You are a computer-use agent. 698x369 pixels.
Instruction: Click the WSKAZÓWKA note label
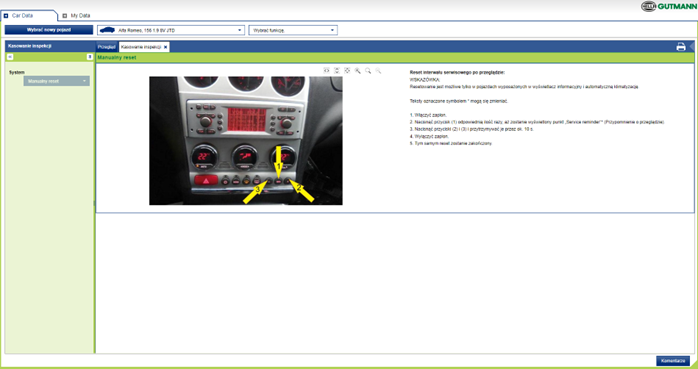(x=424, y=79)
